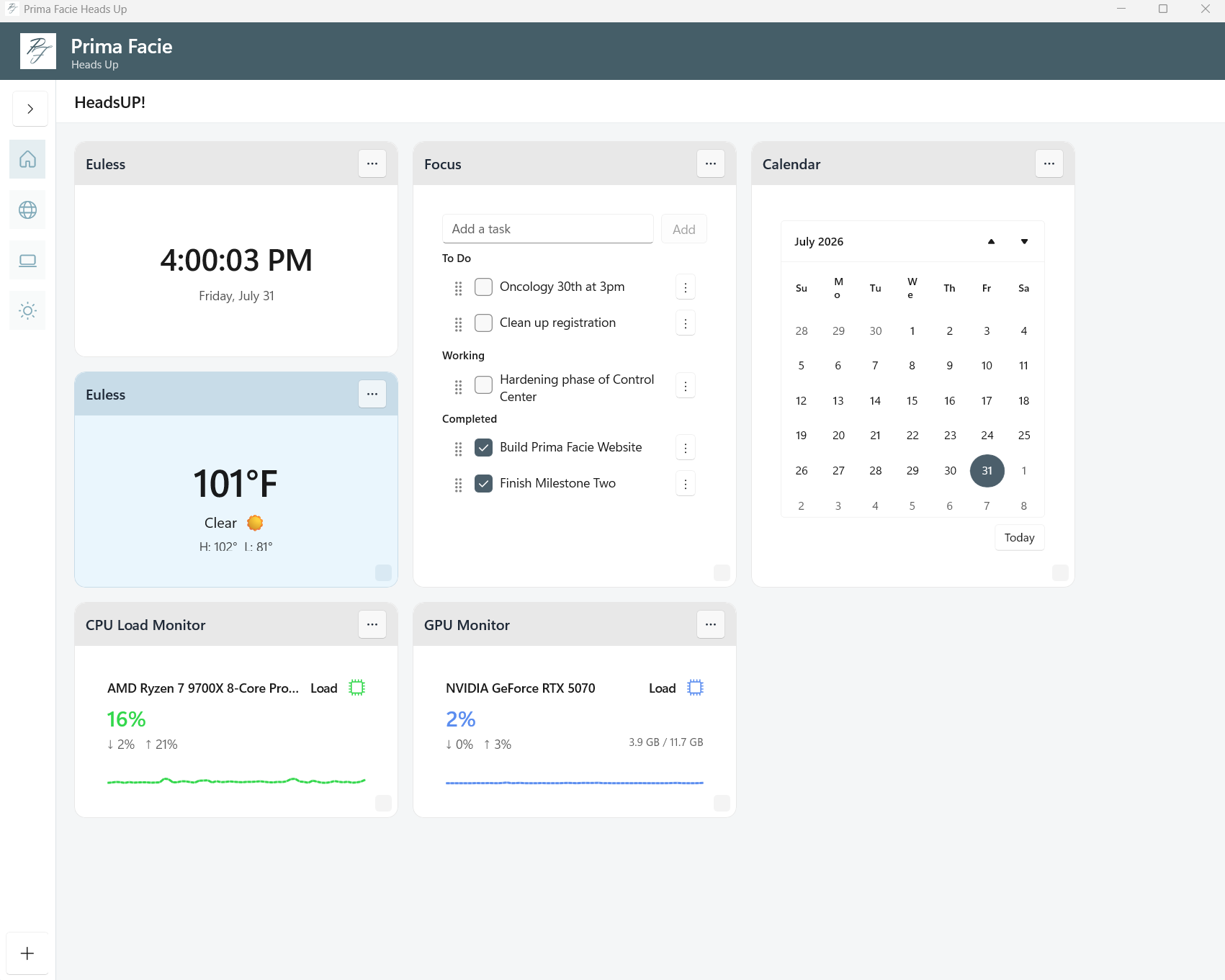This screenshot has width=1225, height=980.
Task: Go to previous month with up arrow
Action: pos(992,241)
